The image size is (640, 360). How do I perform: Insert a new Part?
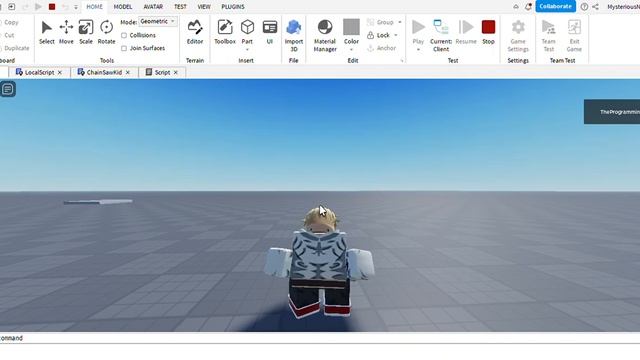247,31
